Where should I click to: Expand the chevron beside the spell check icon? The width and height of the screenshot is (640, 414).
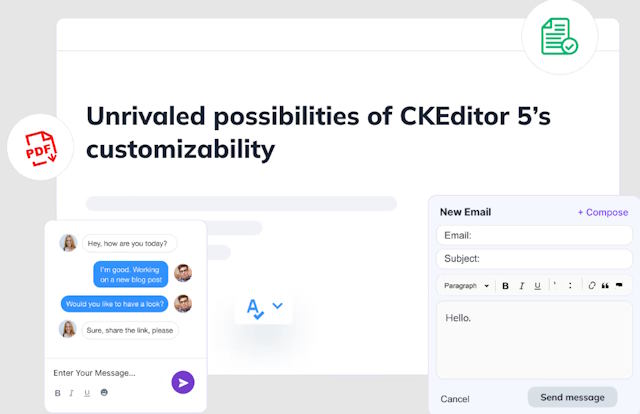click(278, 306)
